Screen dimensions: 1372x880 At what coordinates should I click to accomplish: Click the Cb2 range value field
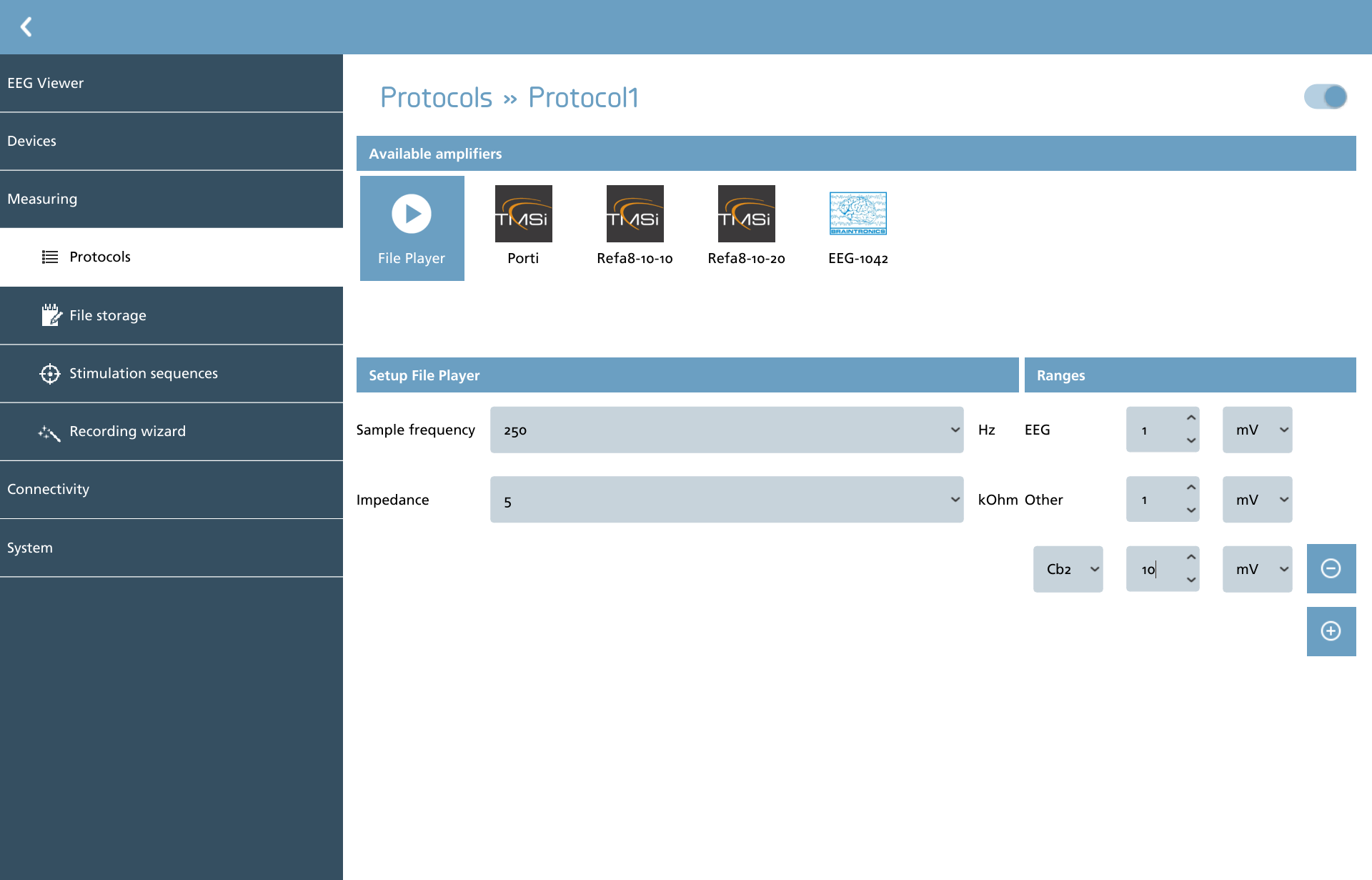click(1155, 569)
